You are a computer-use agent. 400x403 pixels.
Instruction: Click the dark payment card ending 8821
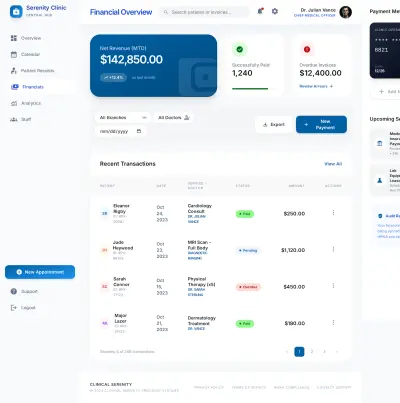[385, 51]
